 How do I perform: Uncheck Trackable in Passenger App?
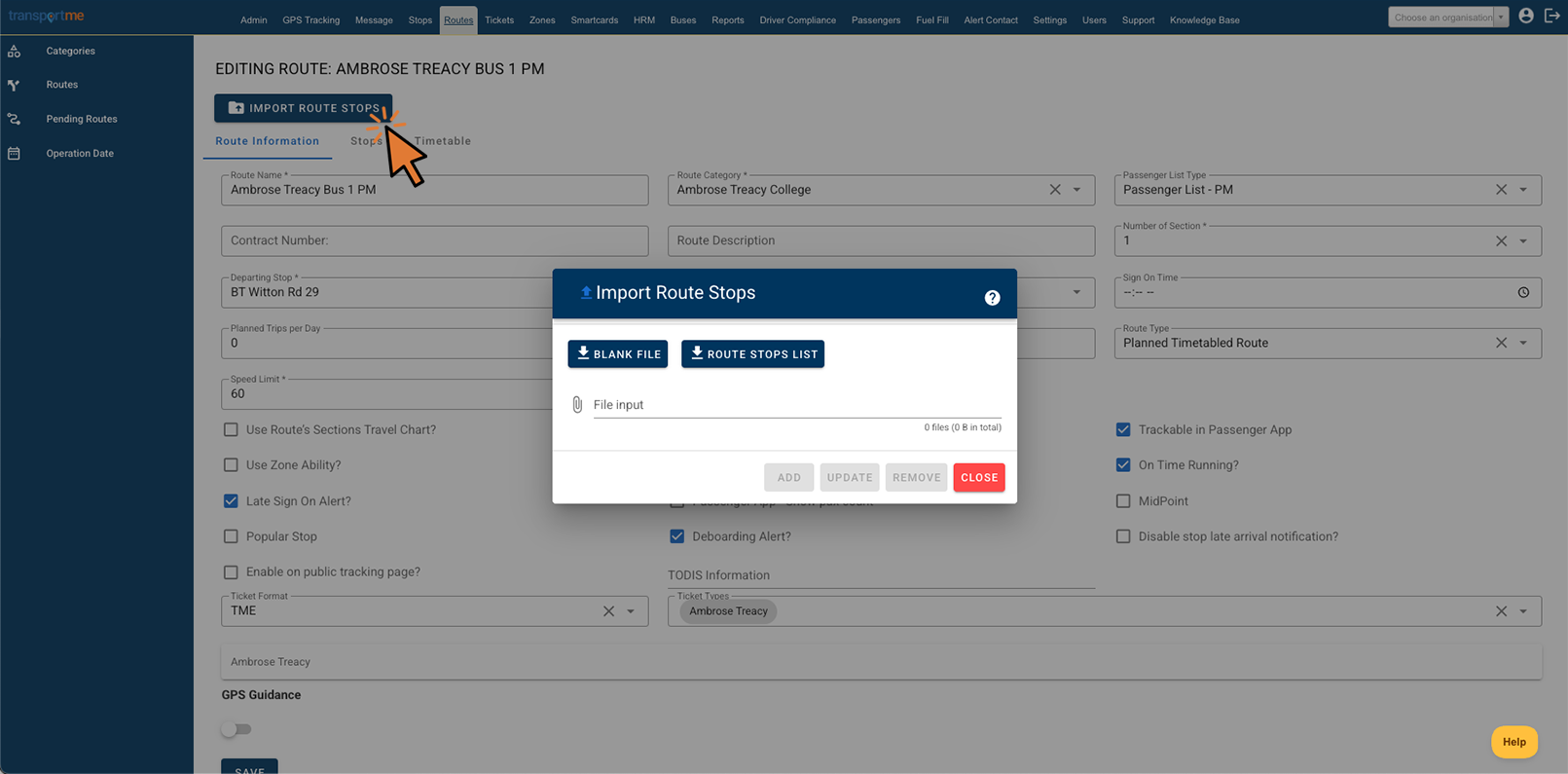[x=1123, y=429]
